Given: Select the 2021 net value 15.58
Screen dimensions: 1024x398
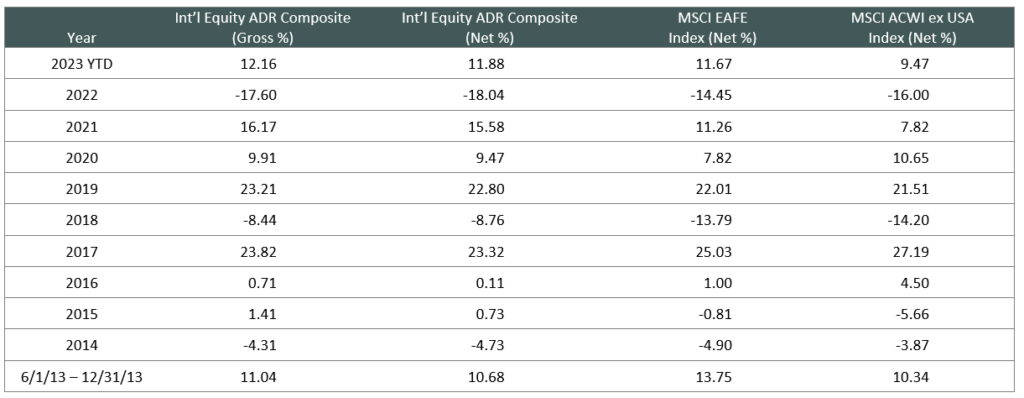Looking at the screenshot, I should pos(489,127).
